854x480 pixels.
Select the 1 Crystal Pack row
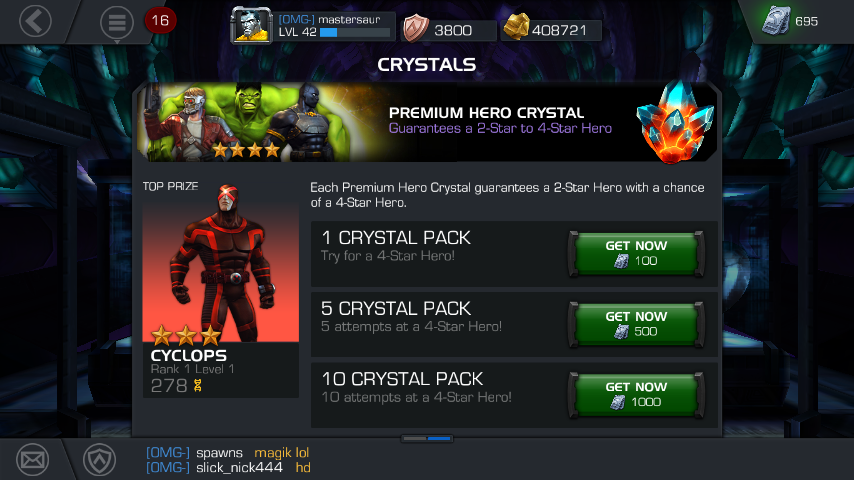(514, 254)
